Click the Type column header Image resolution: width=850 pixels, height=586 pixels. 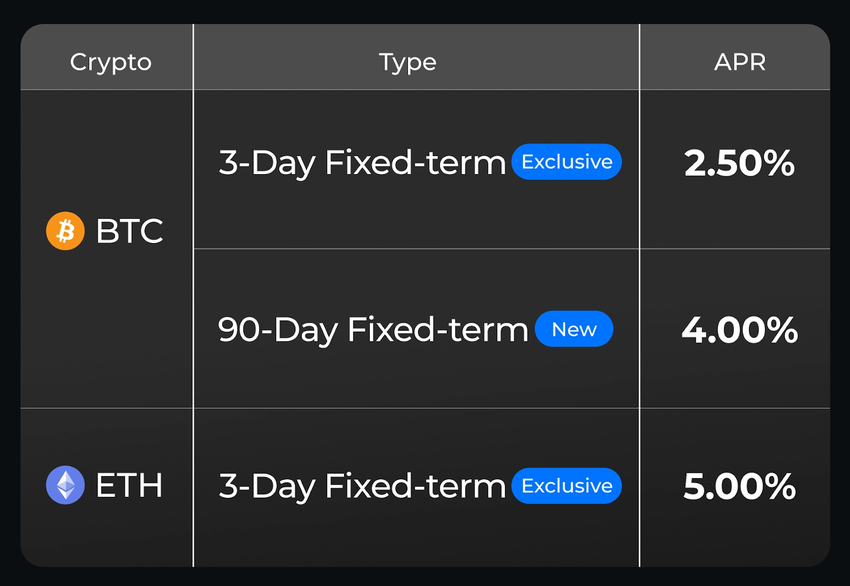[407, 62]
